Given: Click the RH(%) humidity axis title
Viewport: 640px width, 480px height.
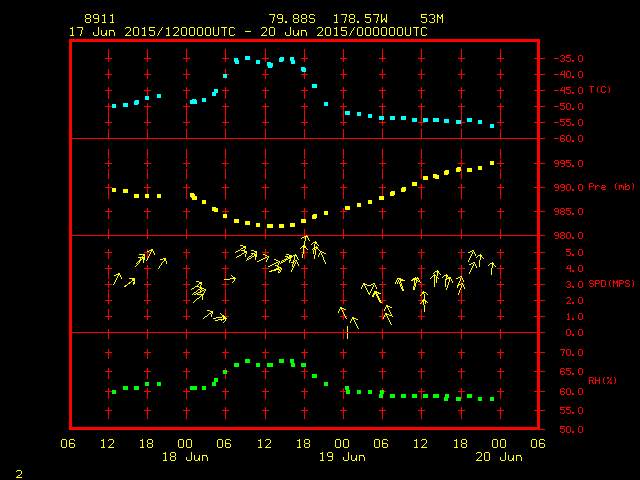Looking at the screenshot, I should point(602,380).
